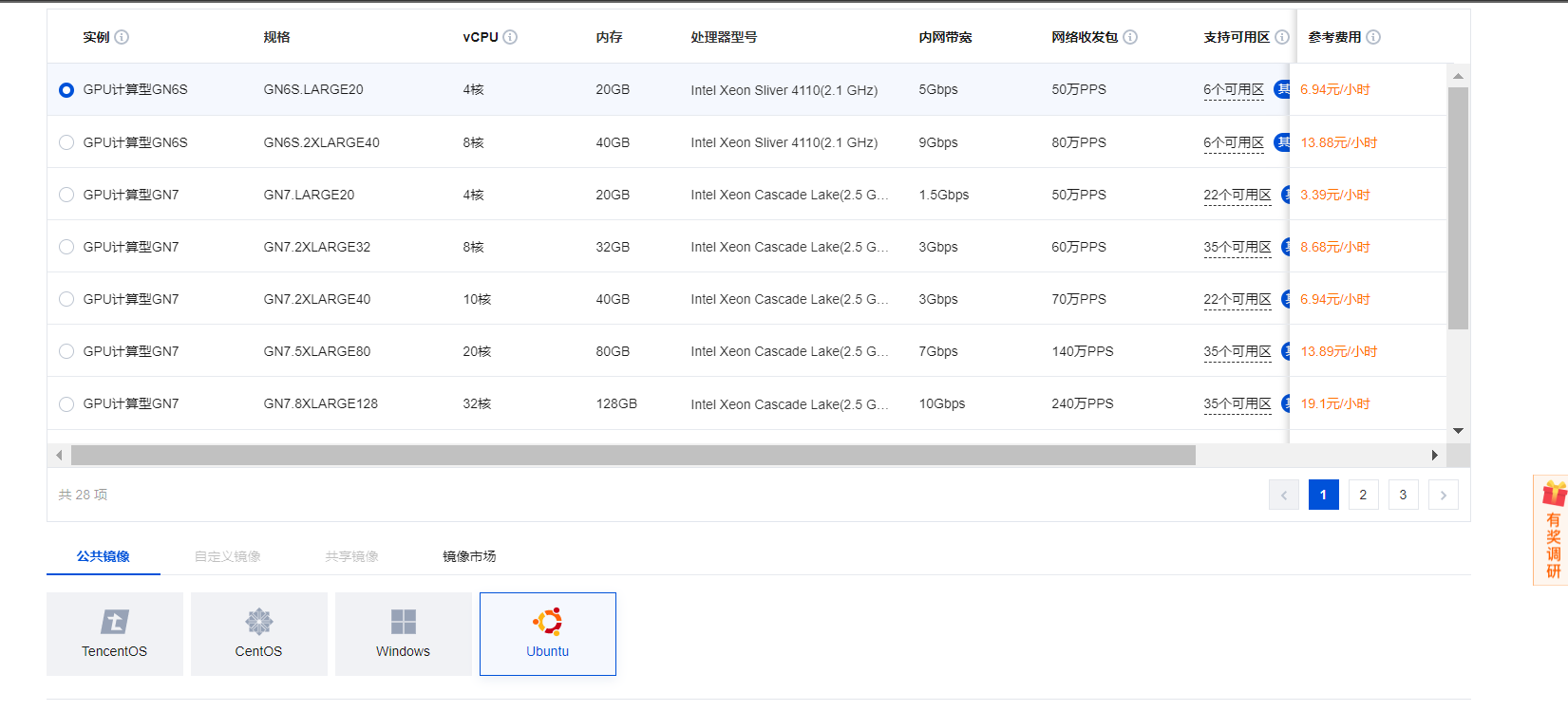This screenshot has width=1568, height=711.
Task: Click previous page arrow in pagination
Action: click(x=1284, y=495)
